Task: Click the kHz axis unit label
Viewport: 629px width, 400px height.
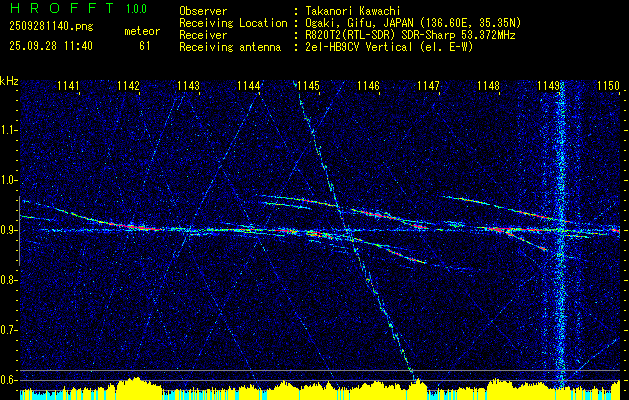Action: (9, 81)
